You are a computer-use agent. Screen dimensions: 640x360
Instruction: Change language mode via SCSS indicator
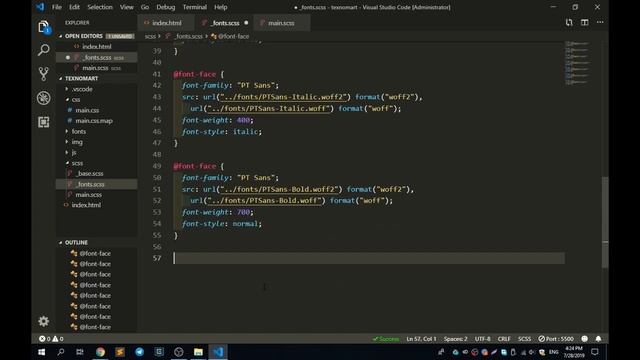click(x=524, y=339)
